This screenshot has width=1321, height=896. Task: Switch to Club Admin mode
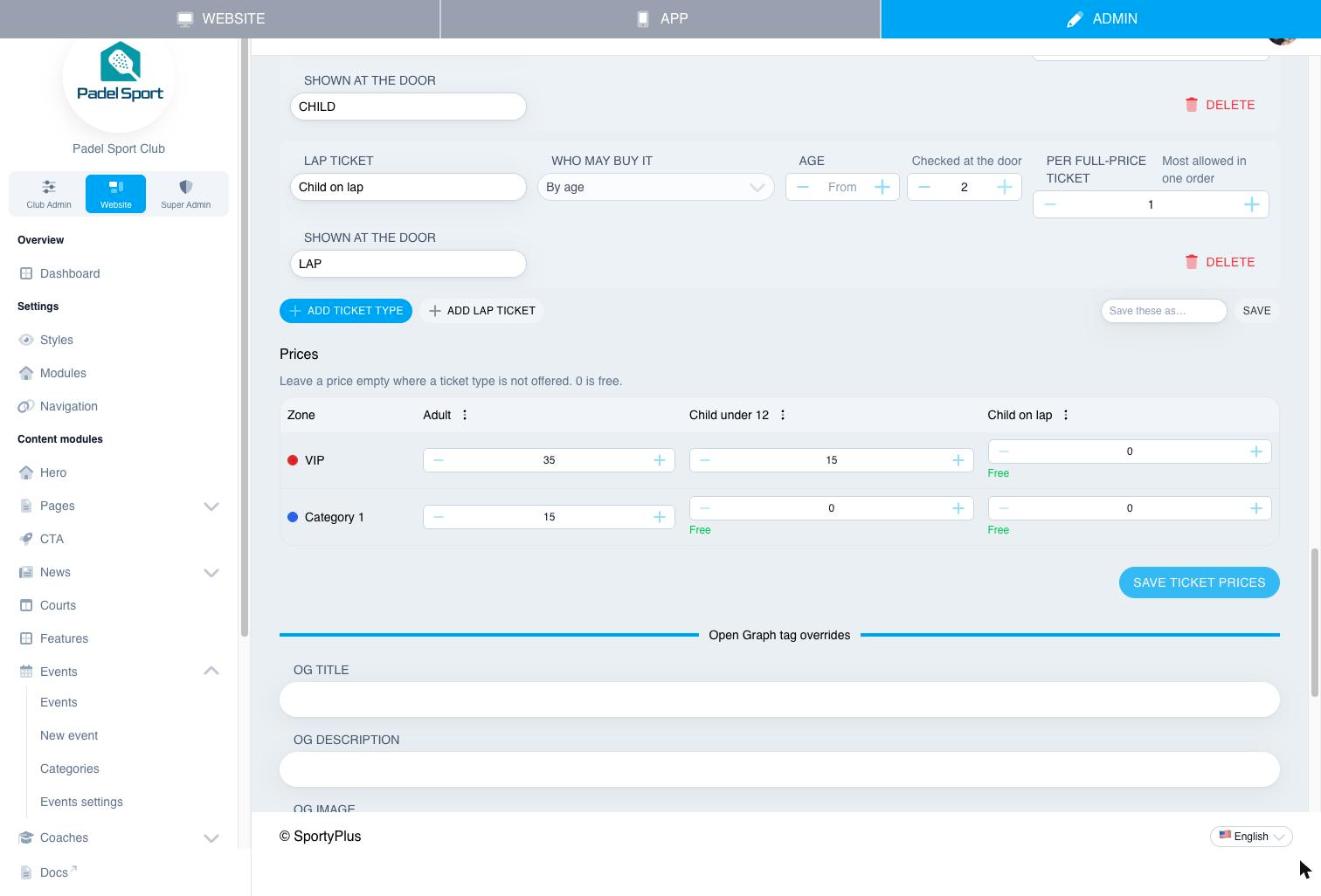coord(48,194)
